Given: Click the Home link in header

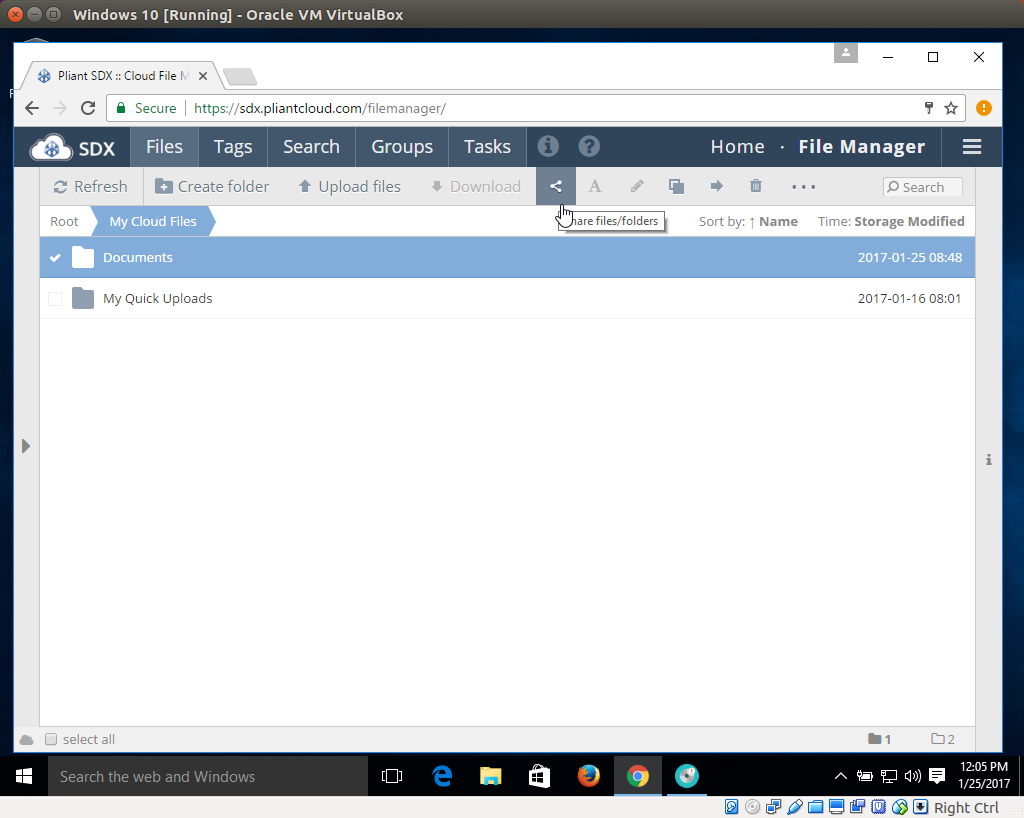Looking at the screenshot, I should point(737,147).
